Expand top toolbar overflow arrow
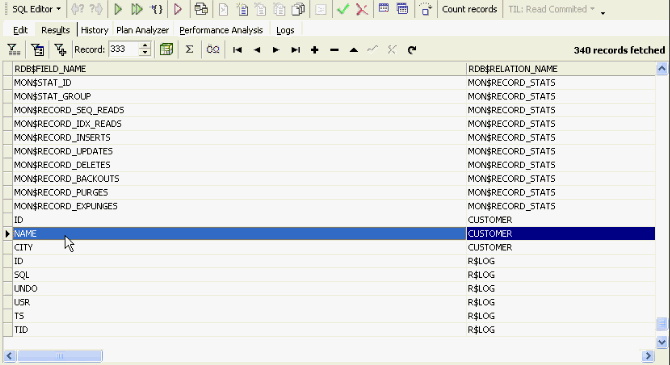670x365 pixels. pyautogui.click(x=603, y=13)
